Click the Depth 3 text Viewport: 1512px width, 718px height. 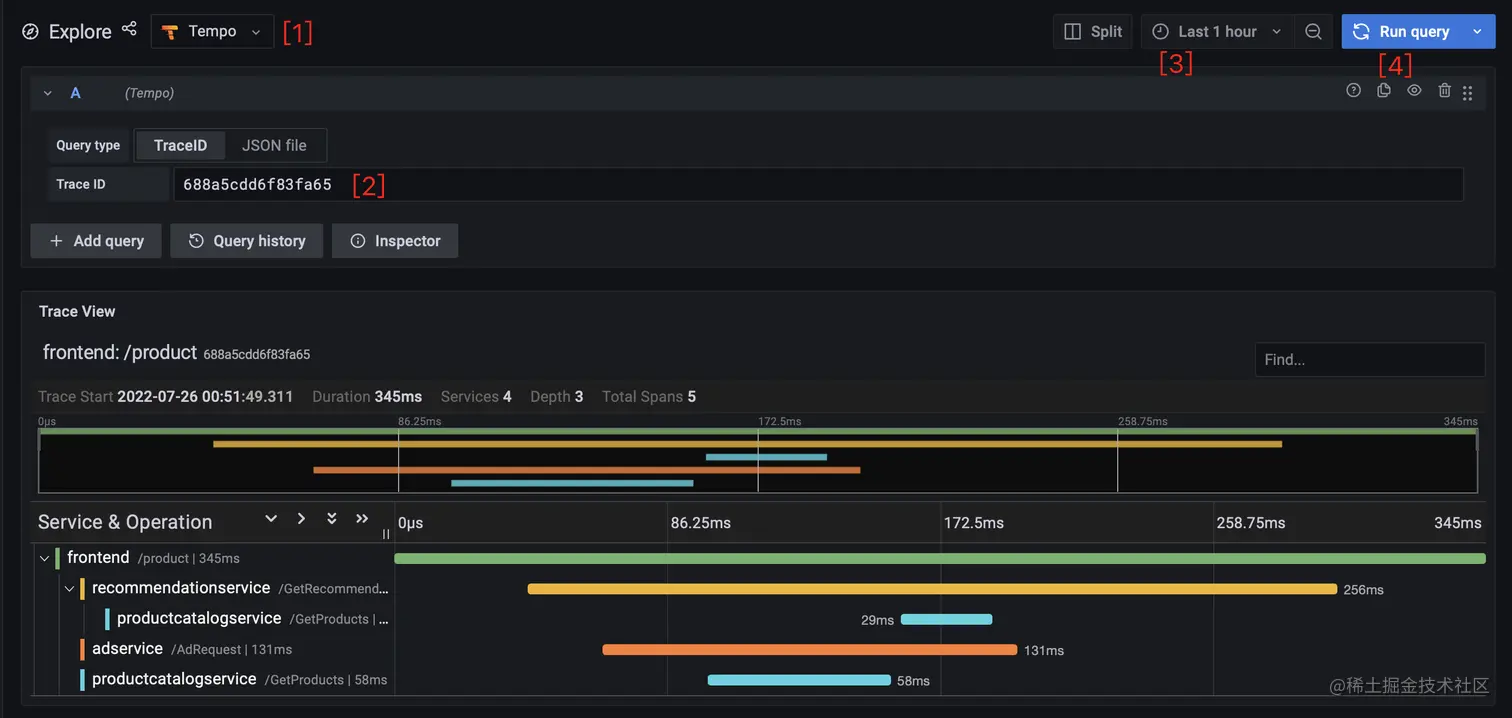click(557, 397)
